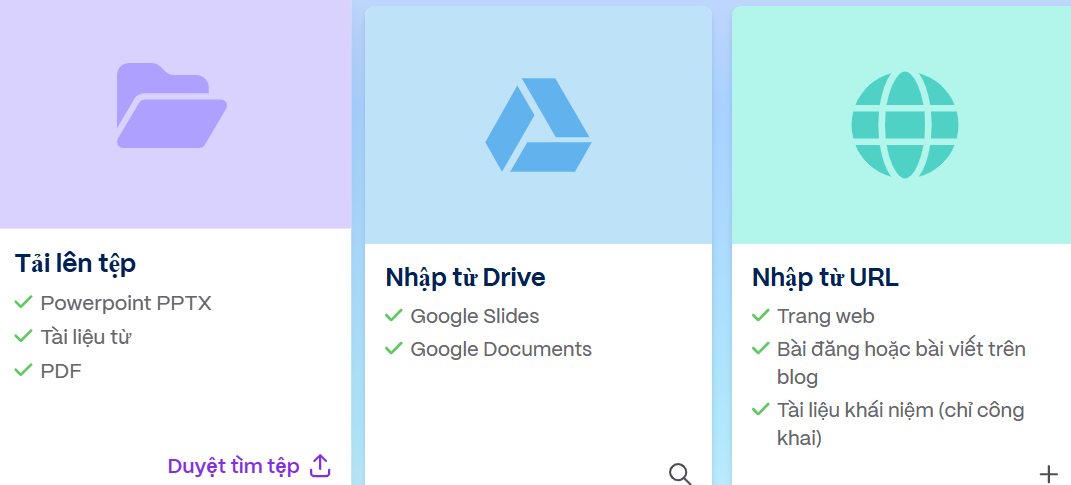
Task: Click the Duyệt tìm tệp link
Action: click(x=234, y=467)
